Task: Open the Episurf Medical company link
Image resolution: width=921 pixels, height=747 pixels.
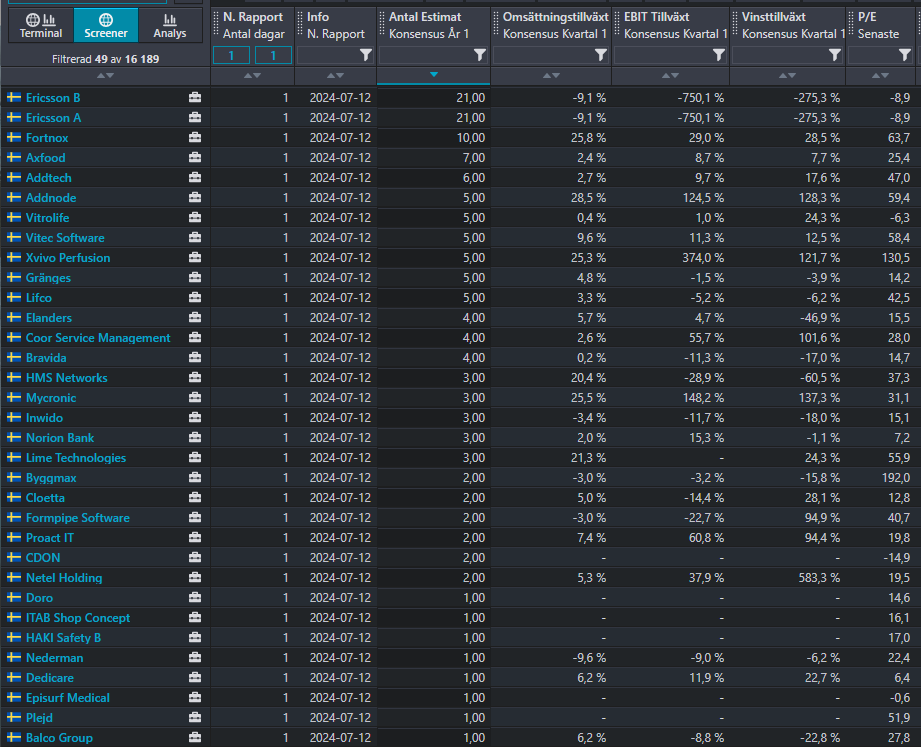Action: [x=68, y=698]
